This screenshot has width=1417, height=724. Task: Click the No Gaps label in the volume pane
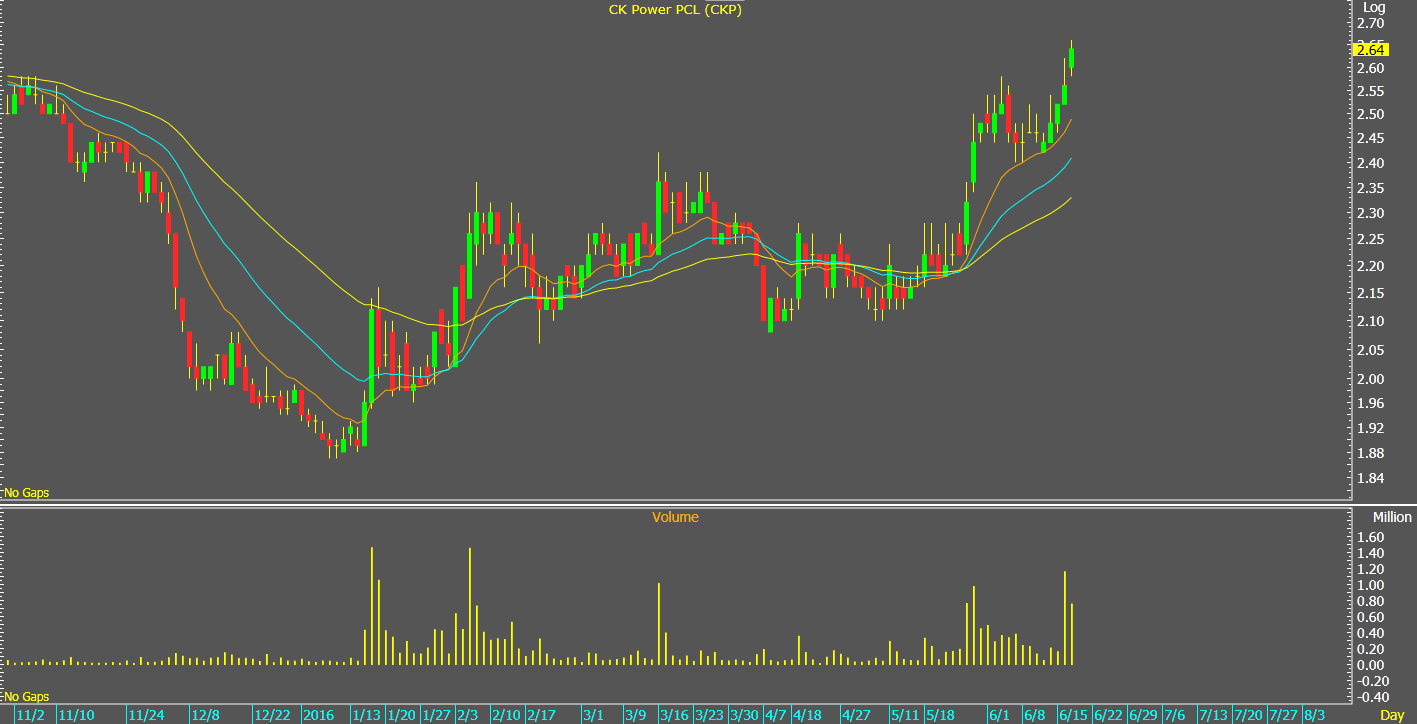coord(26,696)
